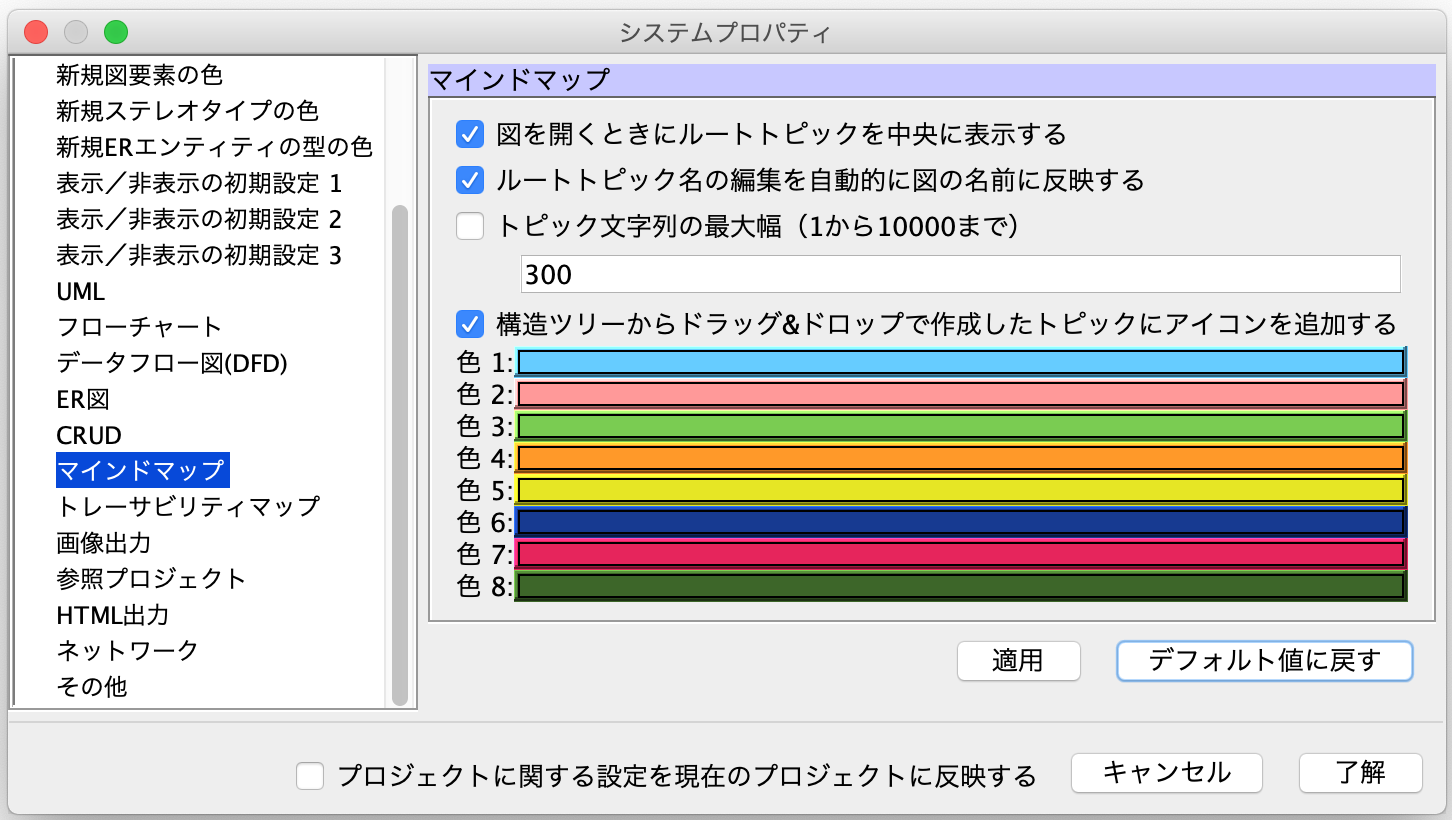Enable プロジェクトに関する設定を現在のプロジェクトに反映する checkbox
The width and height of the screenshot is (1452, 820).
point(311,776)
